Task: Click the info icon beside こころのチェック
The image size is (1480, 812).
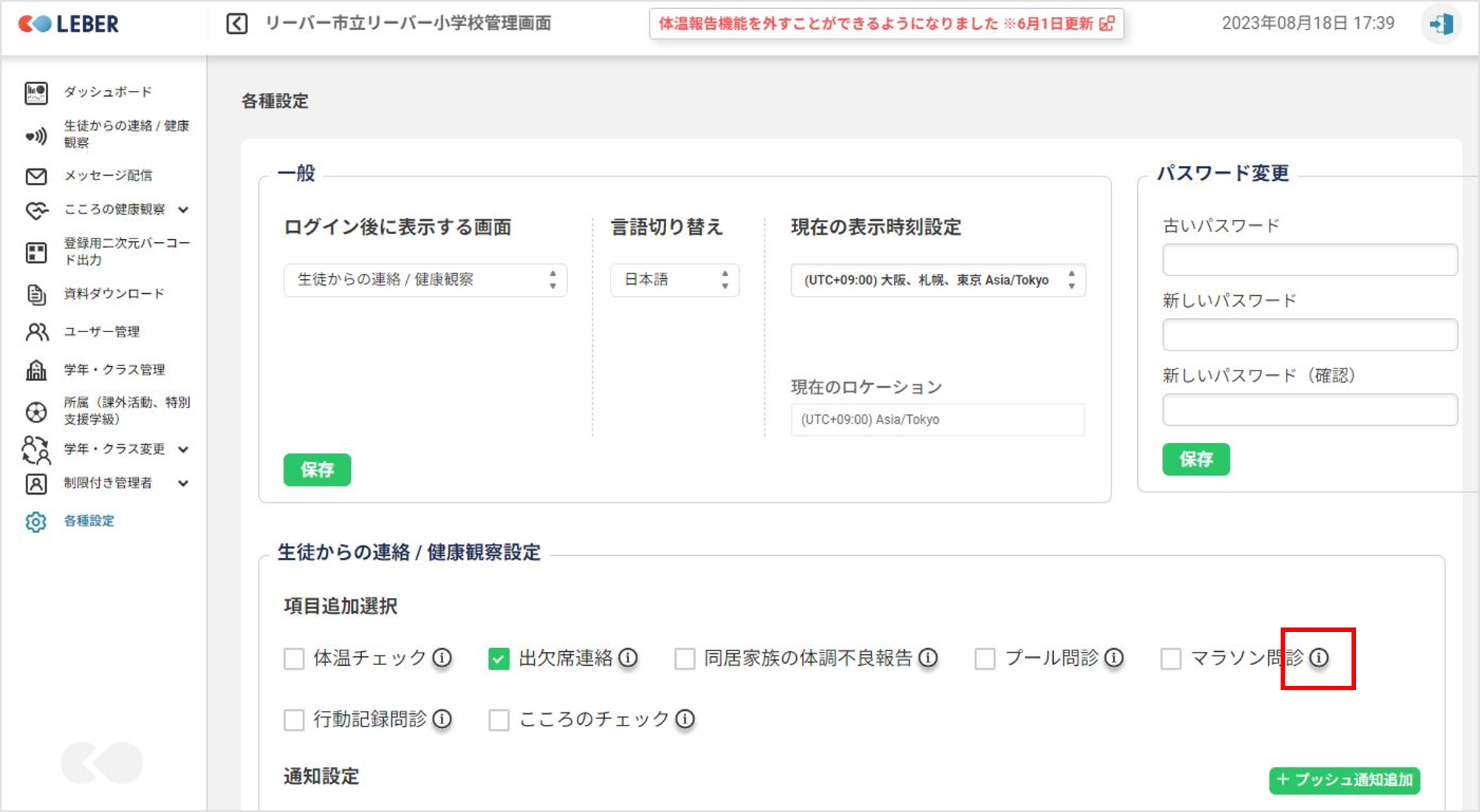Action: (685, 718)
